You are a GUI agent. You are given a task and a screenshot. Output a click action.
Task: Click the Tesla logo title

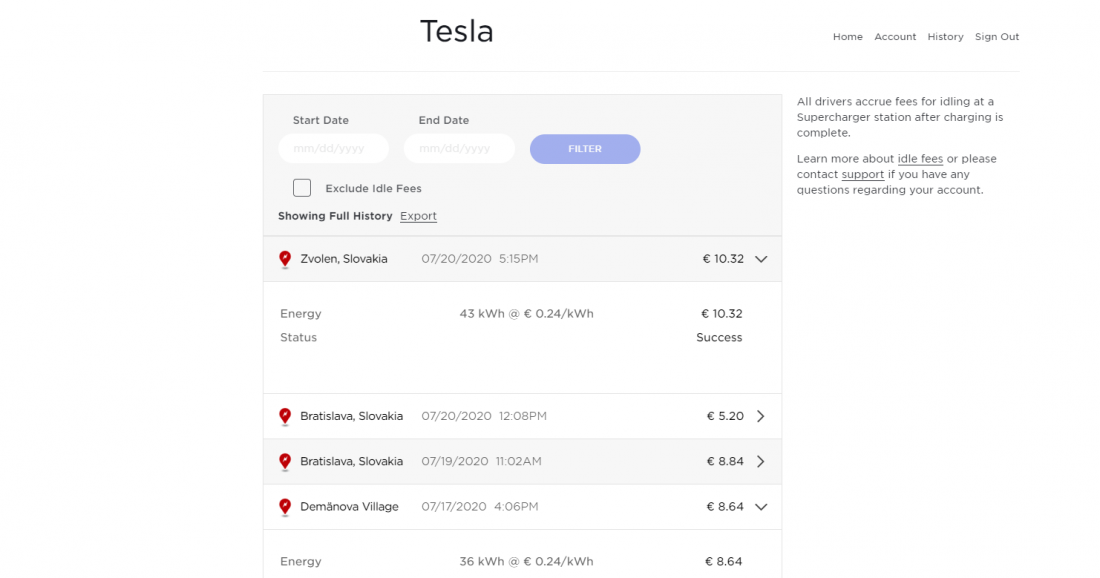457,32
